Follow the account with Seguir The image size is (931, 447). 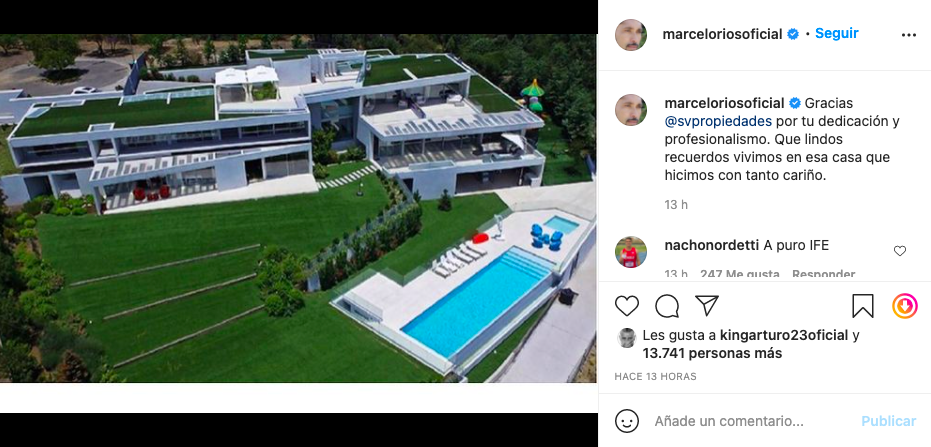[837, 34]
